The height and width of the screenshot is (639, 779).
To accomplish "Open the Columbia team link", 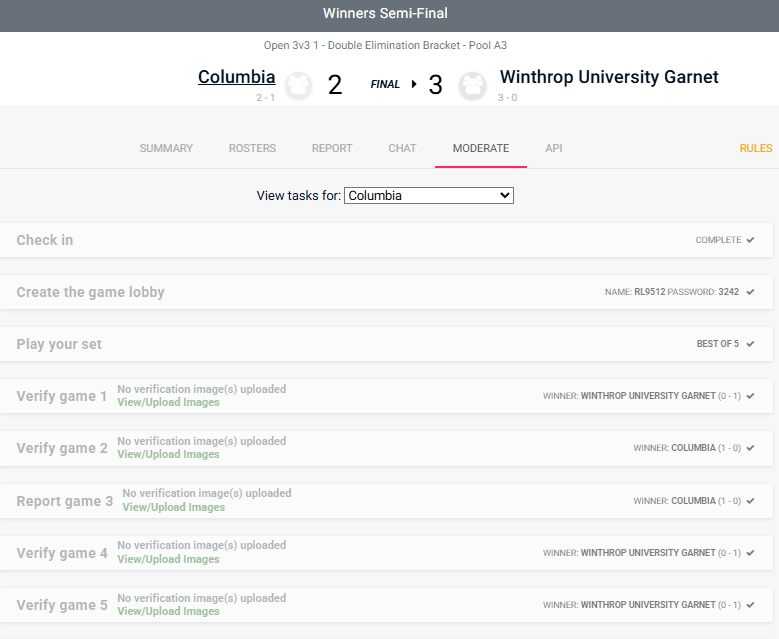I will point(236,77).
